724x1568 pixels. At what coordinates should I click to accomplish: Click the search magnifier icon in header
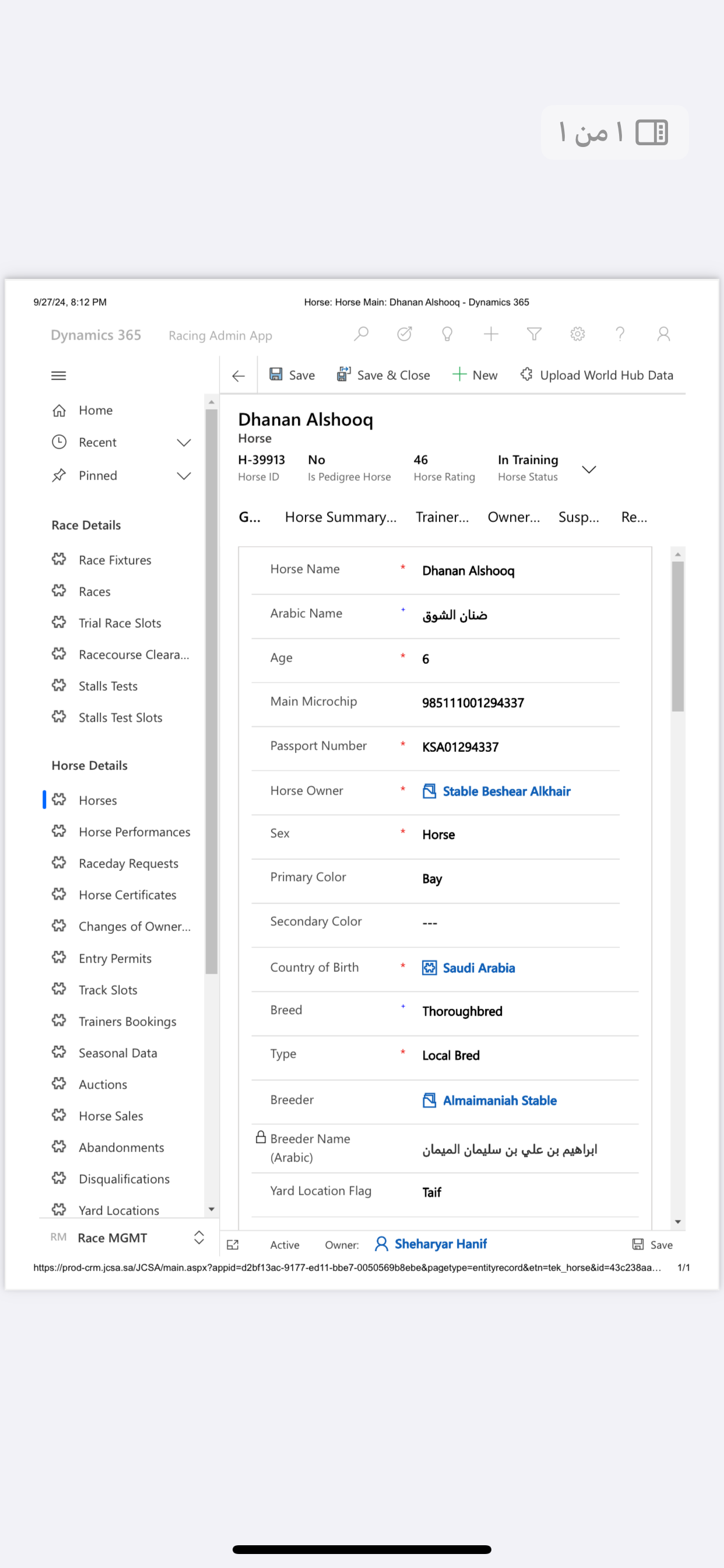pos(361,334)
